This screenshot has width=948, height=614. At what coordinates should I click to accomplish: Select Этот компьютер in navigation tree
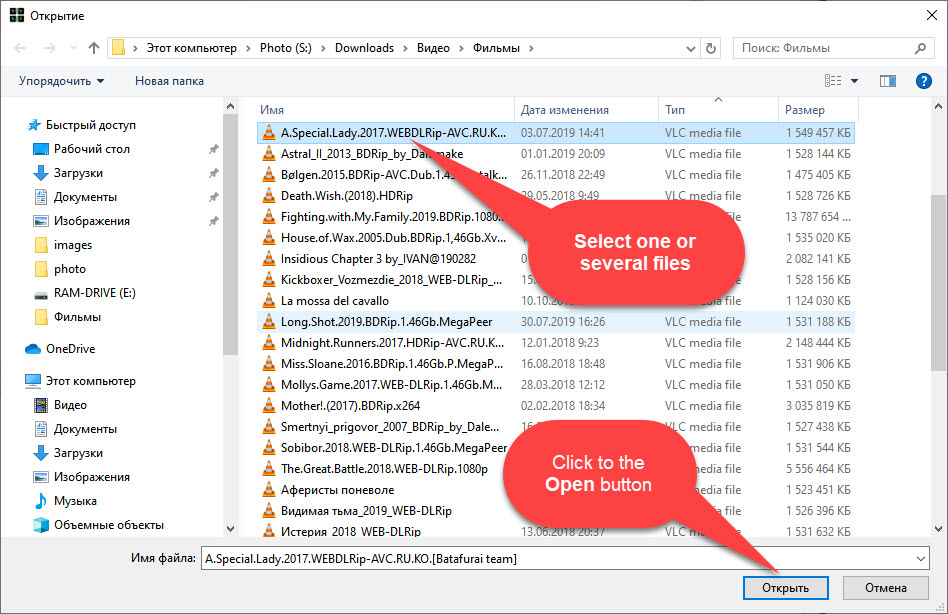[91, 381]
